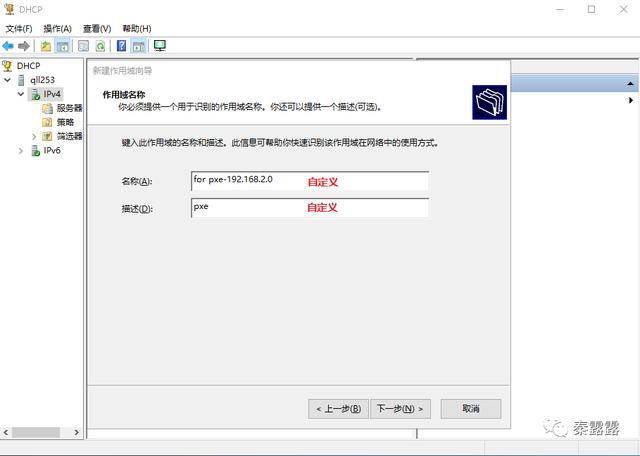640x456 pixels.
Task: Open the 操作(A) menu
Action: tap(58, 29)
